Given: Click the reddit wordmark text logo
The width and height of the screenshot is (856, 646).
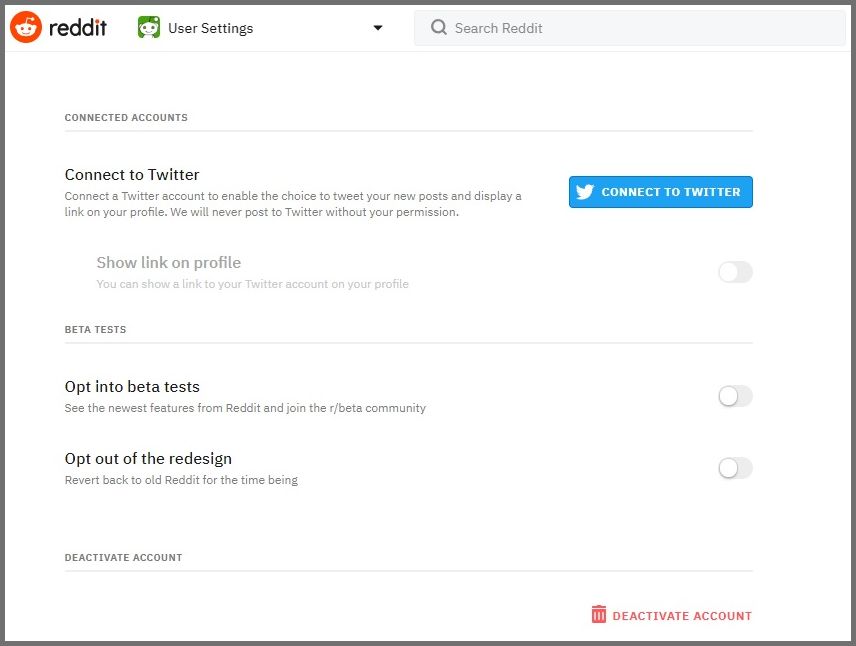Looking at the screenshot, I should [78, 28].
